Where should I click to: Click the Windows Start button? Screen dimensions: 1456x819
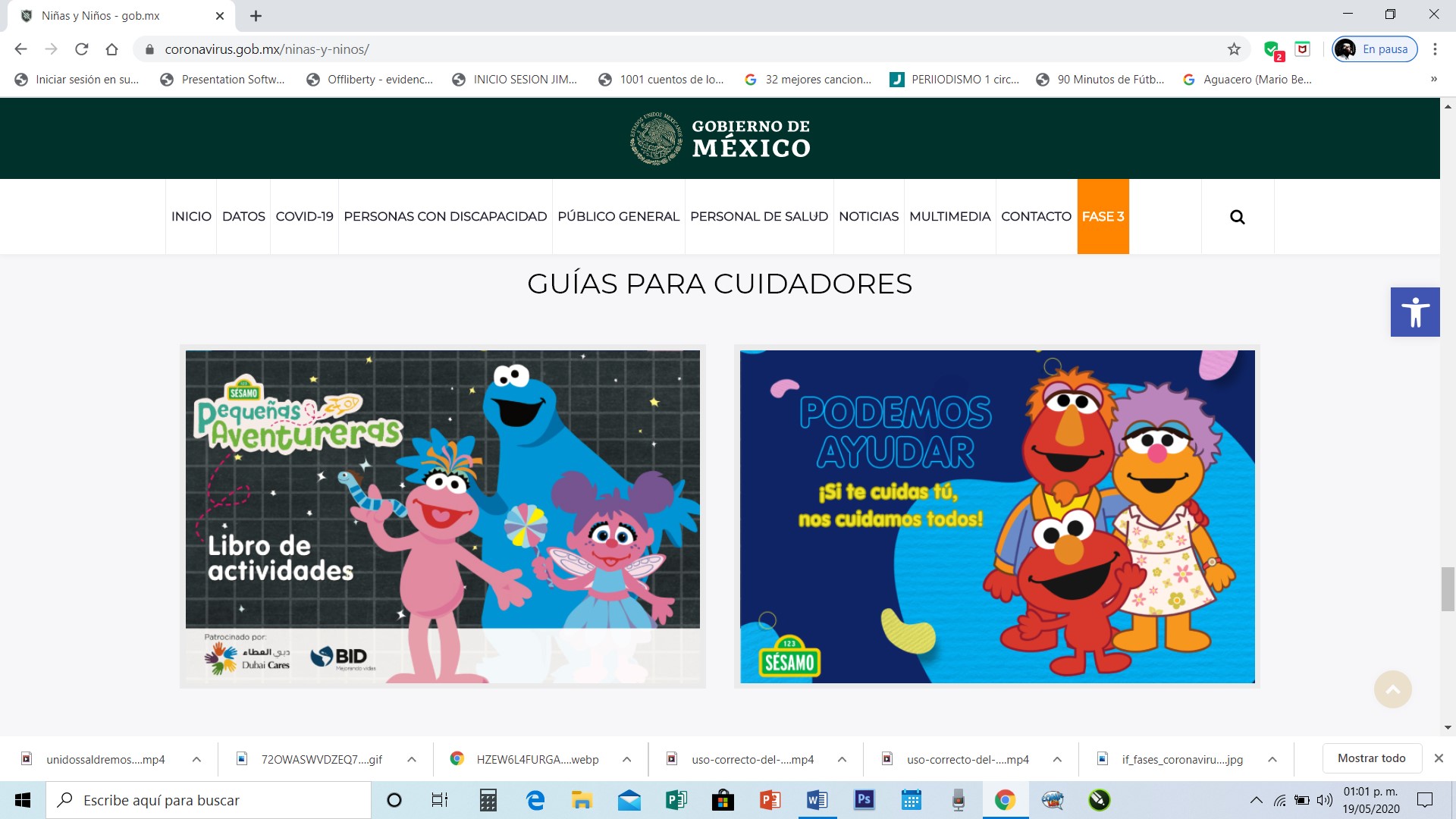pos(23,800)
